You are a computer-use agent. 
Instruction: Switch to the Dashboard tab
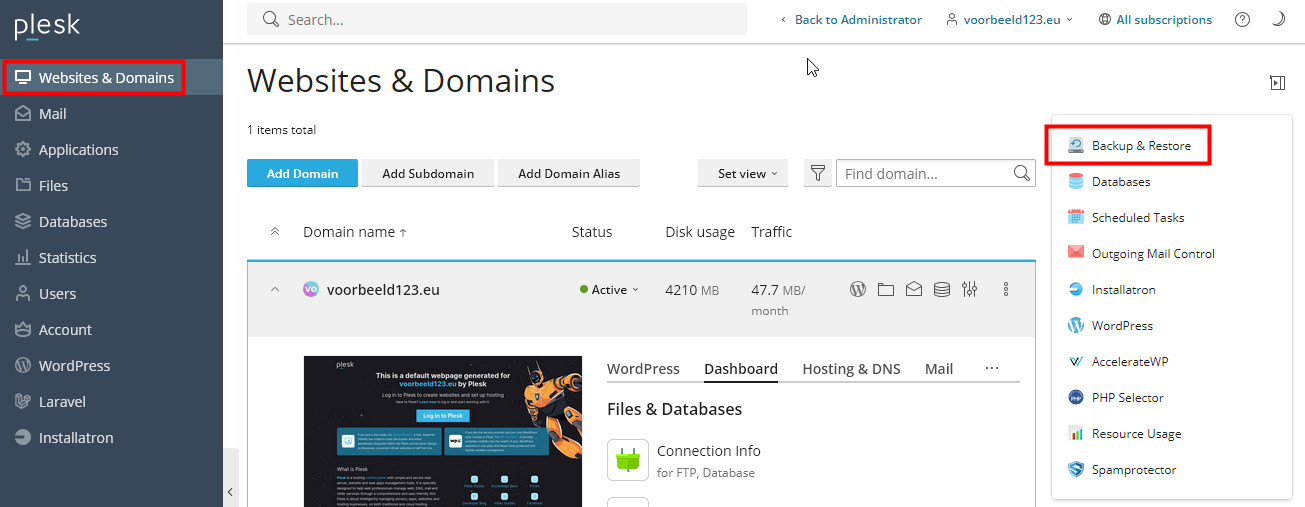point(741,369)
